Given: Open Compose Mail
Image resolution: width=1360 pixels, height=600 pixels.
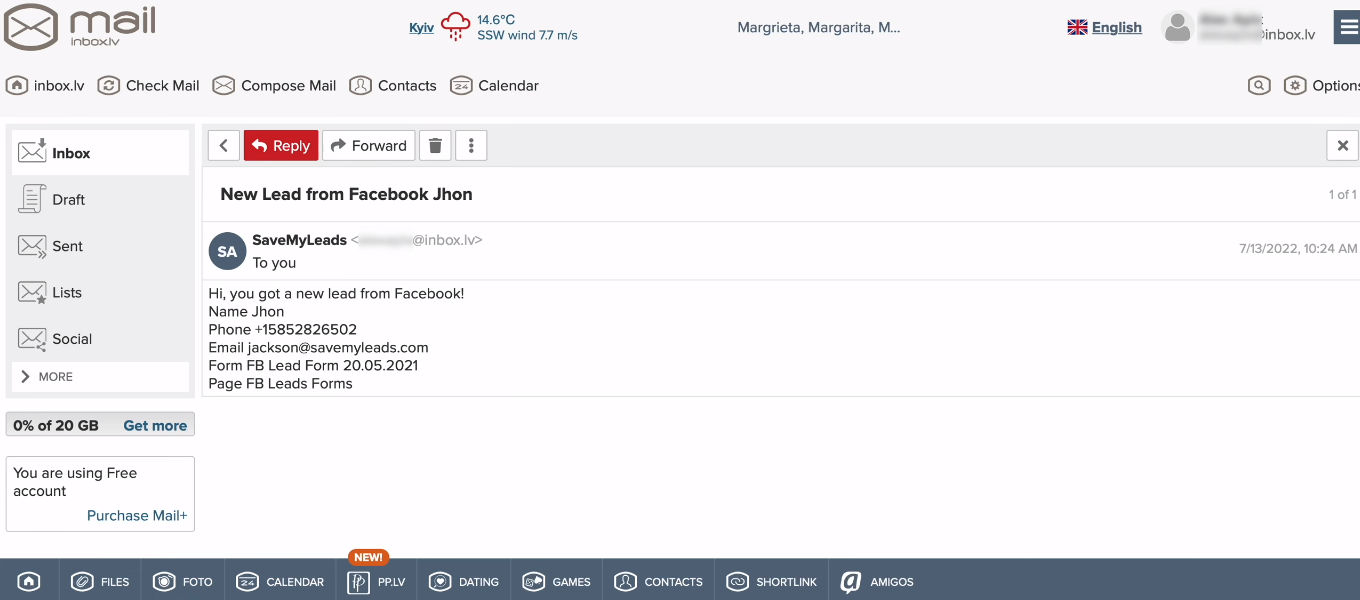Looking at the screenshot, I should click(x=275, y=86).
